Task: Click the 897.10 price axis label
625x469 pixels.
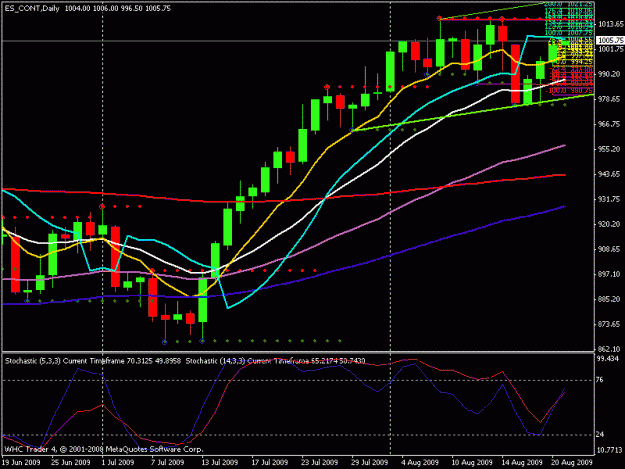Action: pos(609,274)
